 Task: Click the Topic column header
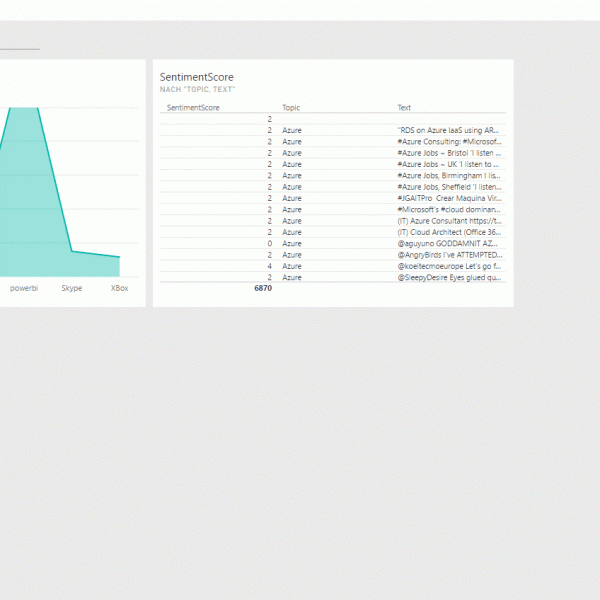click(291, 107)
